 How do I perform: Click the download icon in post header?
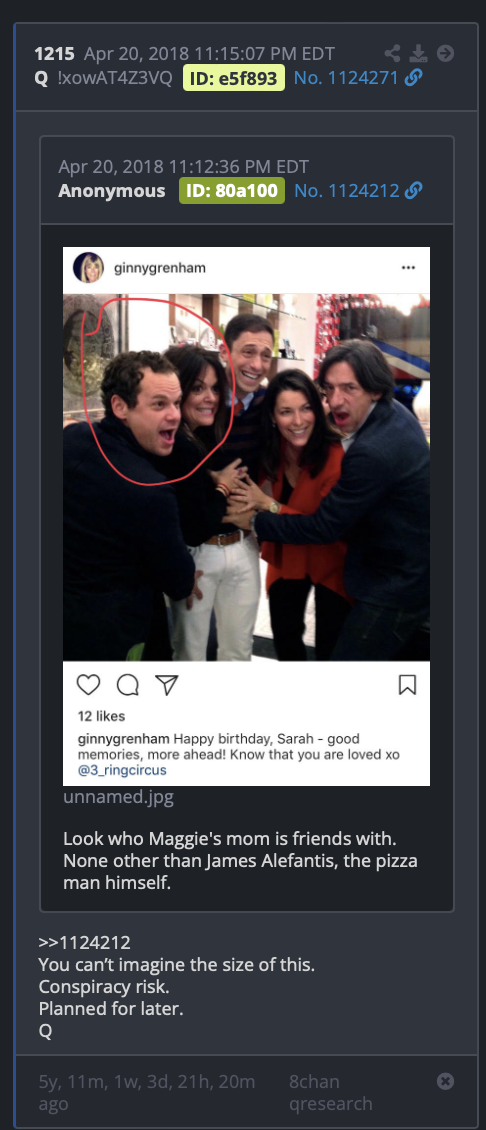(x=418, y=53)
